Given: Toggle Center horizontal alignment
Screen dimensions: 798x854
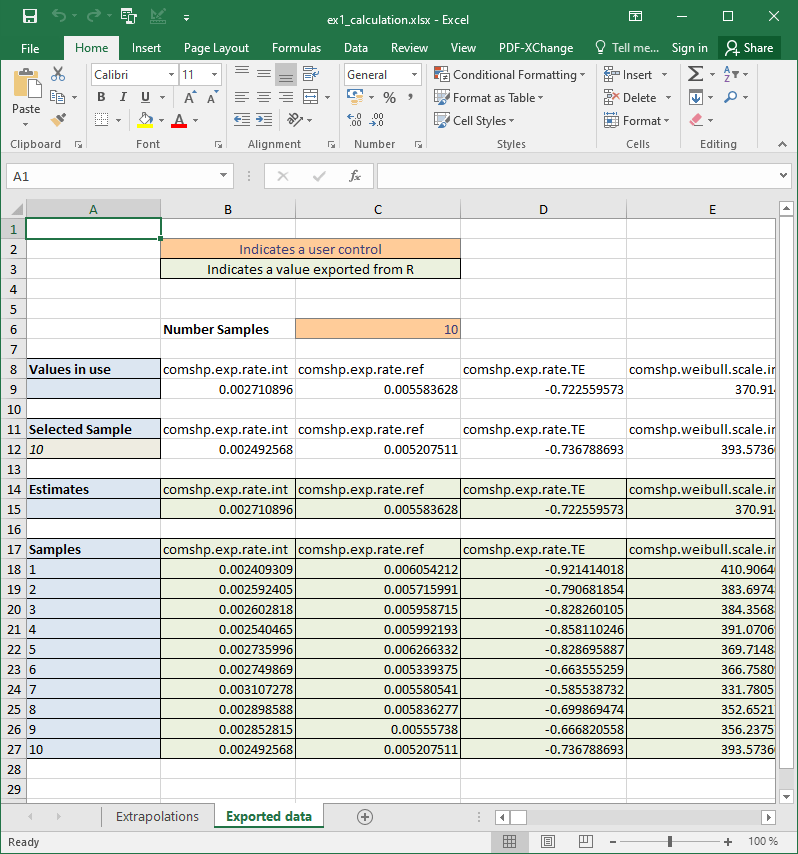Looking at the screenshot, I should pyautogui.click(x=264, y=97).
